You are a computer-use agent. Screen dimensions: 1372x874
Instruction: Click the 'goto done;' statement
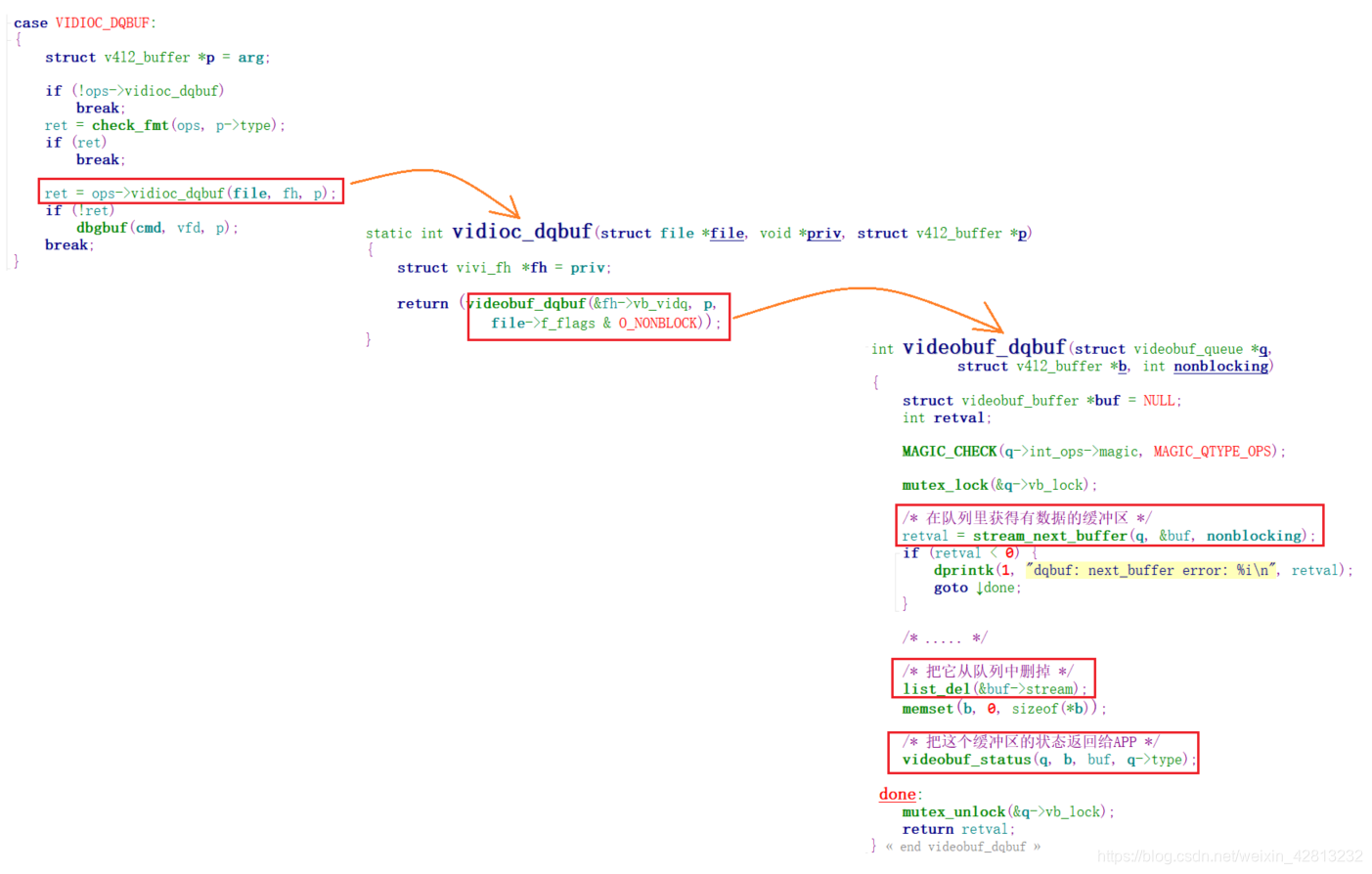coord(977,589)
